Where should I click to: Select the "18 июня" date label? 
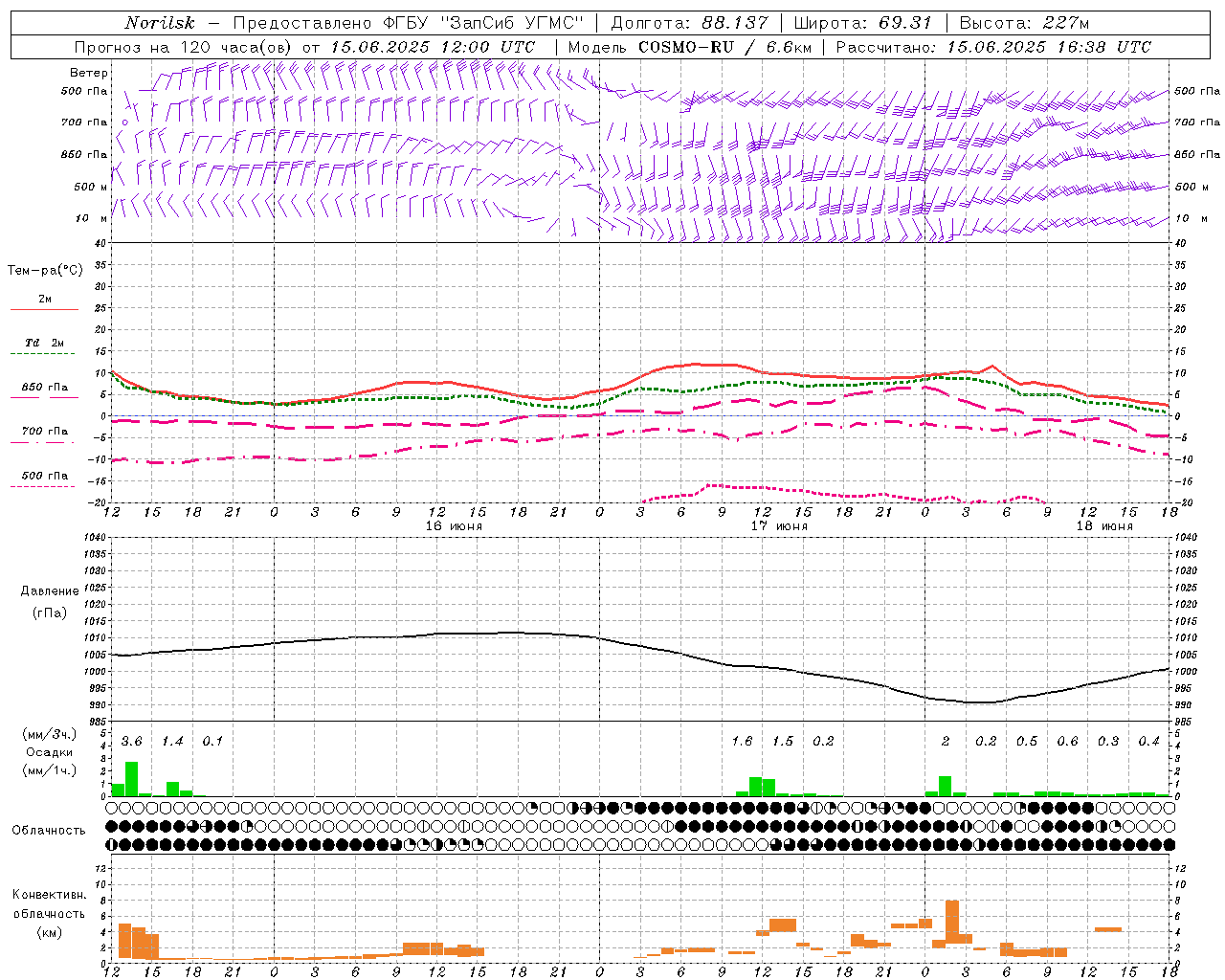1103,526
